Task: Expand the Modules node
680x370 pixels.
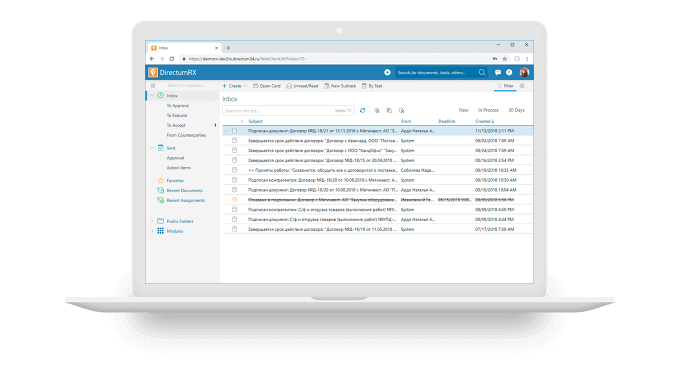Action: pyautogui.click(x=152, y=231)
